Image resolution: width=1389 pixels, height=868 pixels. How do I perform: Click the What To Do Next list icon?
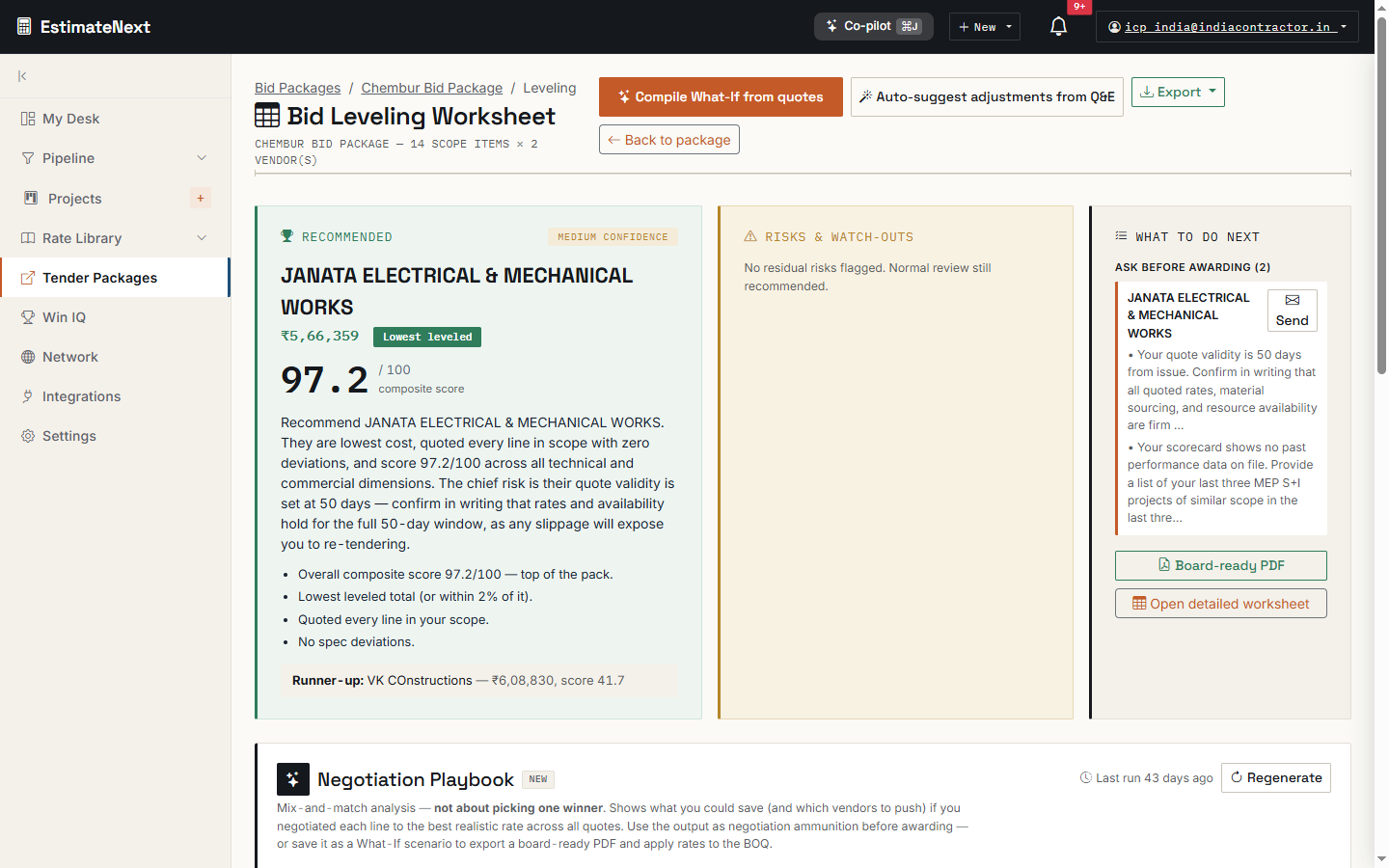1121,236
